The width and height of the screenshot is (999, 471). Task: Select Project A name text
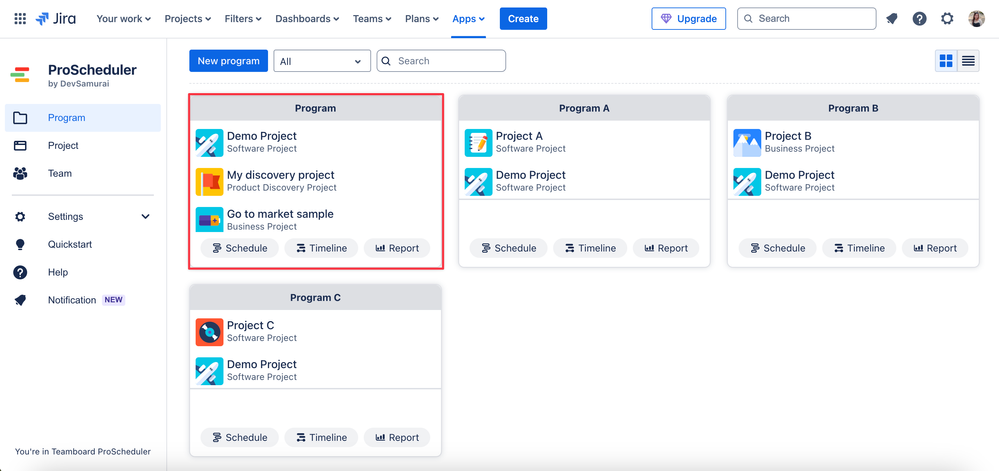pos(519,136)
